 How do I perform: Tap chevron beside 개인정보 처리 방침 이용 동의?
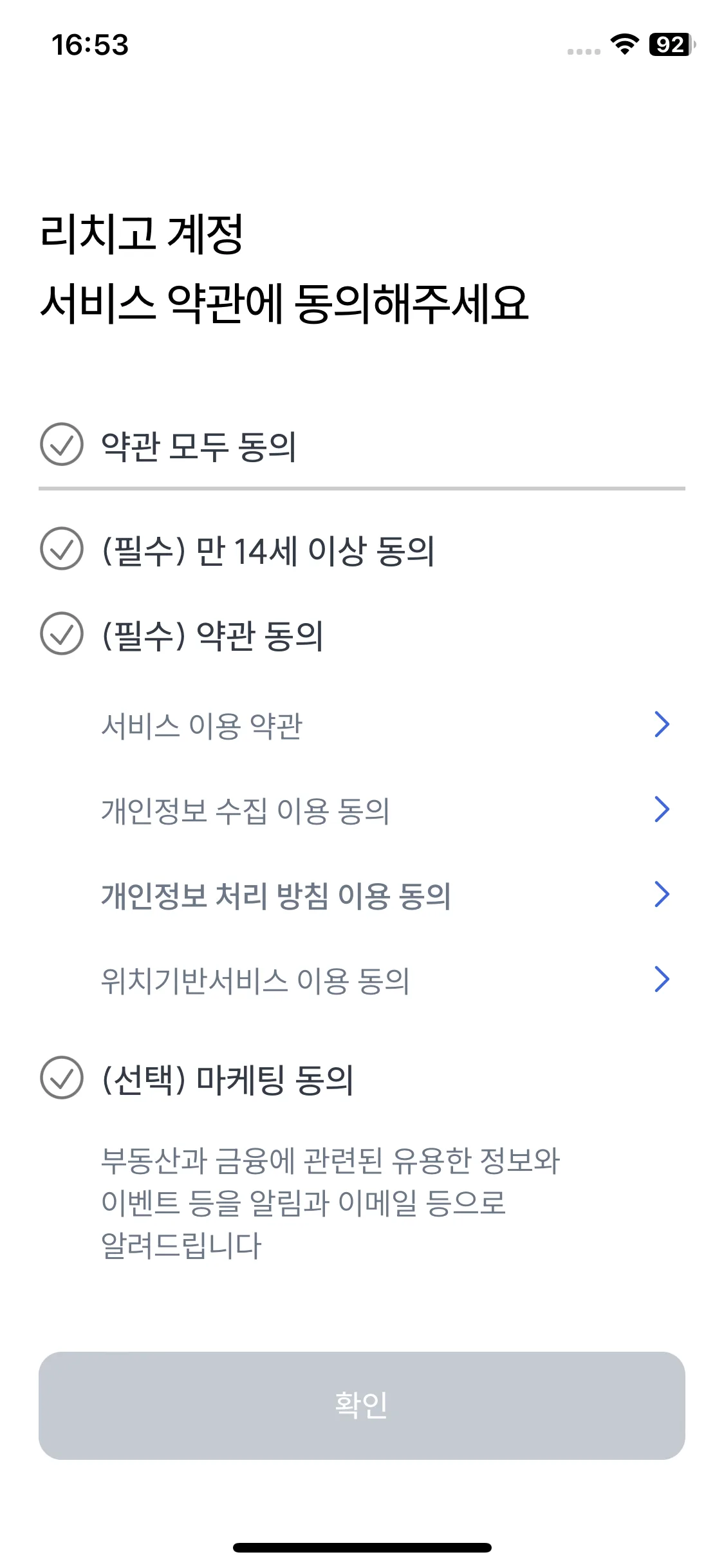click(662, 894)
